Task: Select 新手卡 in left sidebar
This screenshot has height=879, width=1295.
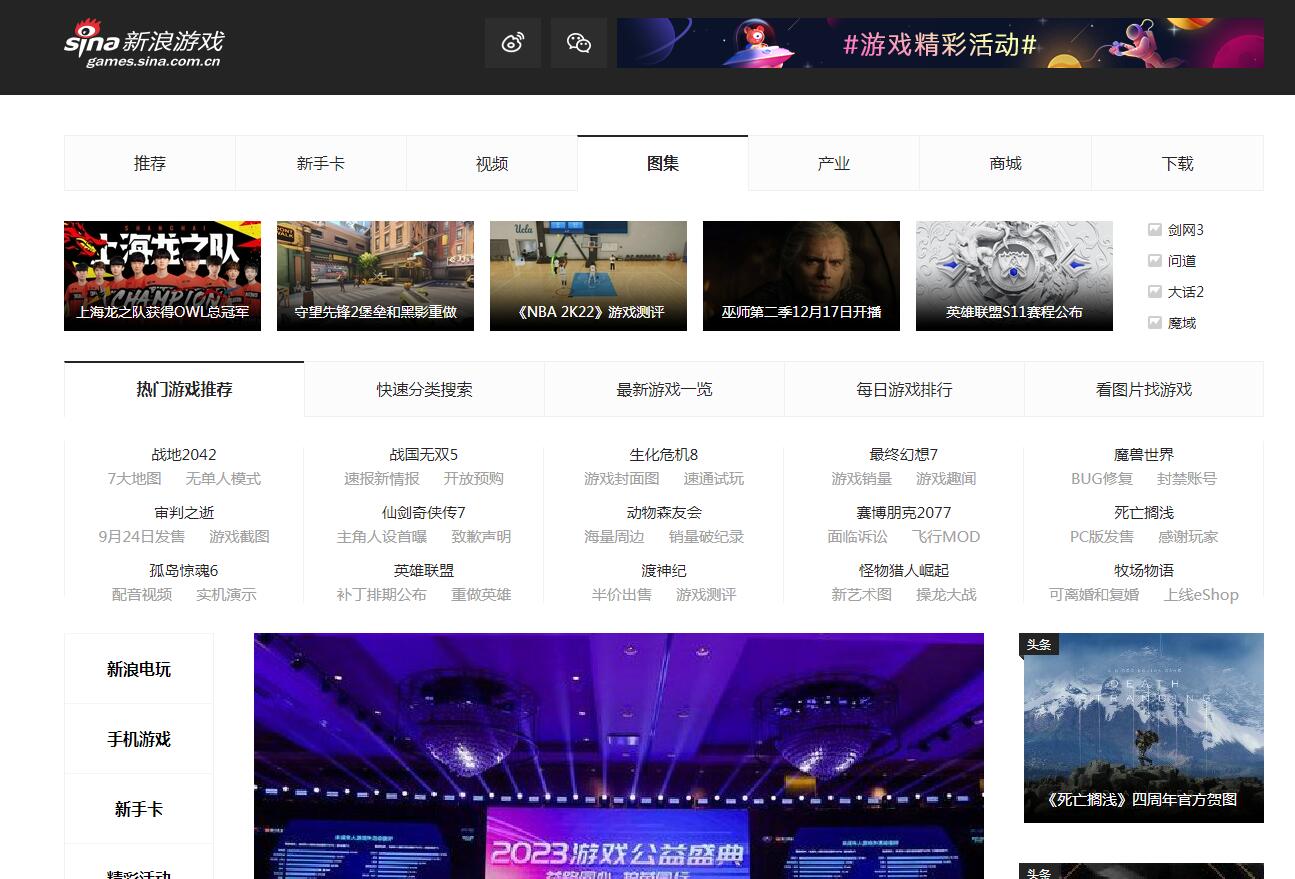Action: coord(139,809)
